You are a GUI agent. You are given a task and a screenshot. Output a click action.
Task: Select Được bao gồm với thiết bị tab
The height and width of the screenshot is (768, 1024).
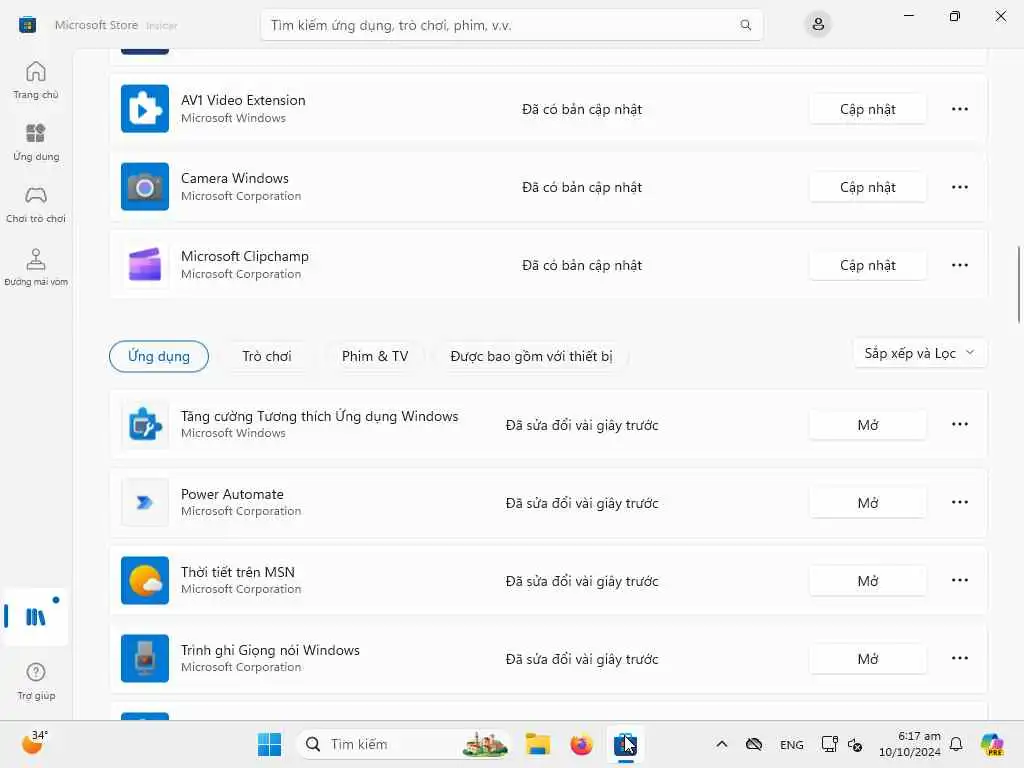tap(531, 357)
